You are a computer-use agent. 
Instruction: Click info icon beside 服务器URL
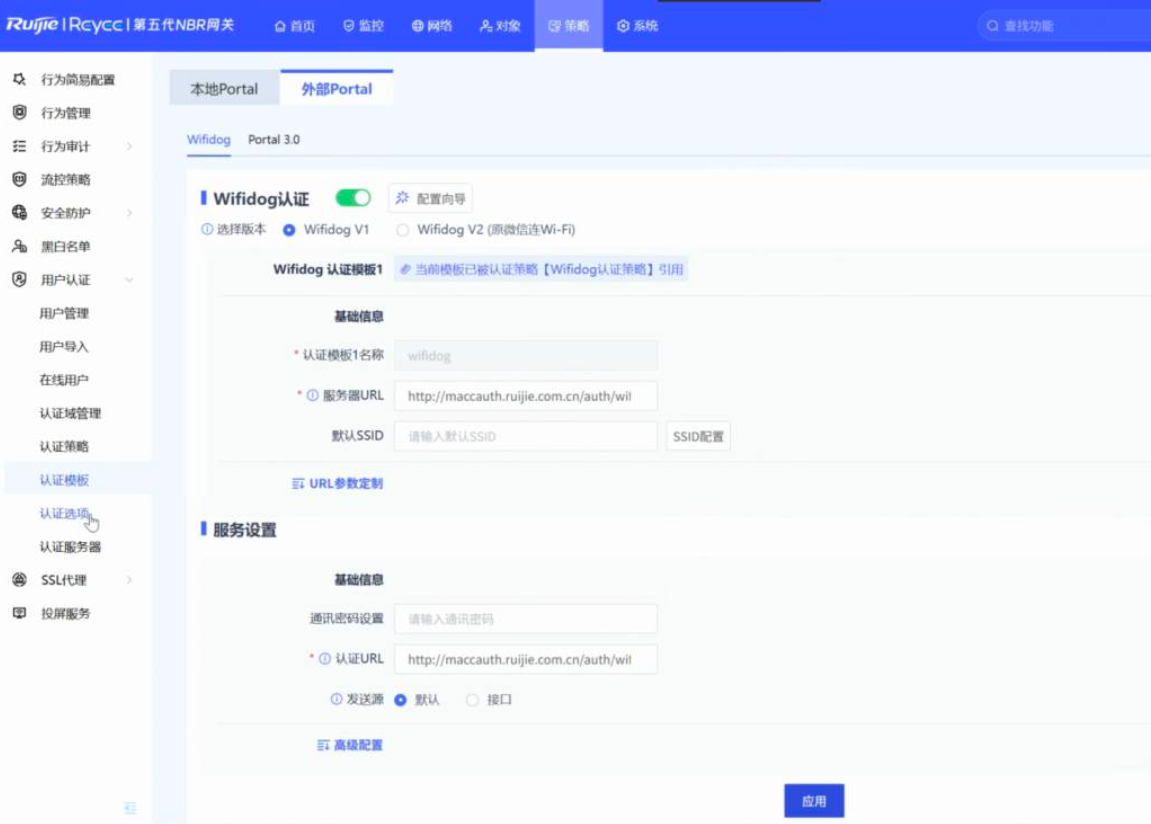pos(312,396)
